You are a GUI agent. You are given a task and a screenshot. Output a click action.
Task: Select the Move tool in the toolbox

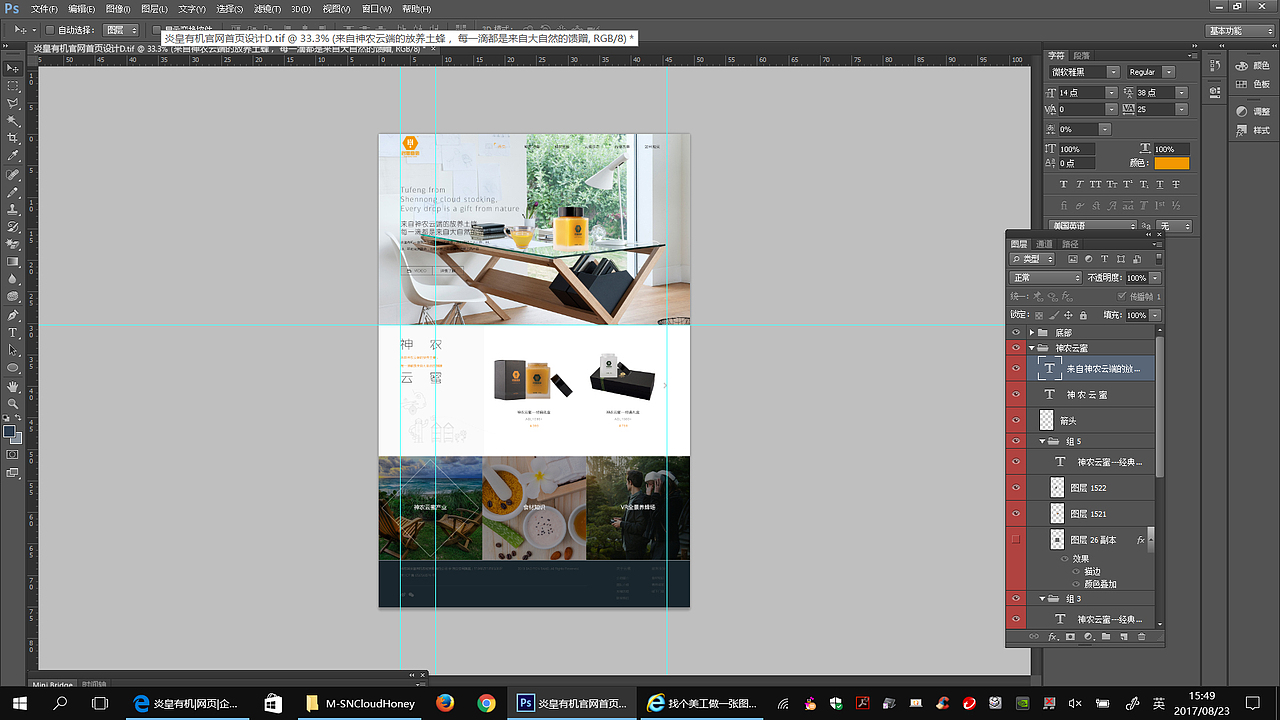(13, 68)
